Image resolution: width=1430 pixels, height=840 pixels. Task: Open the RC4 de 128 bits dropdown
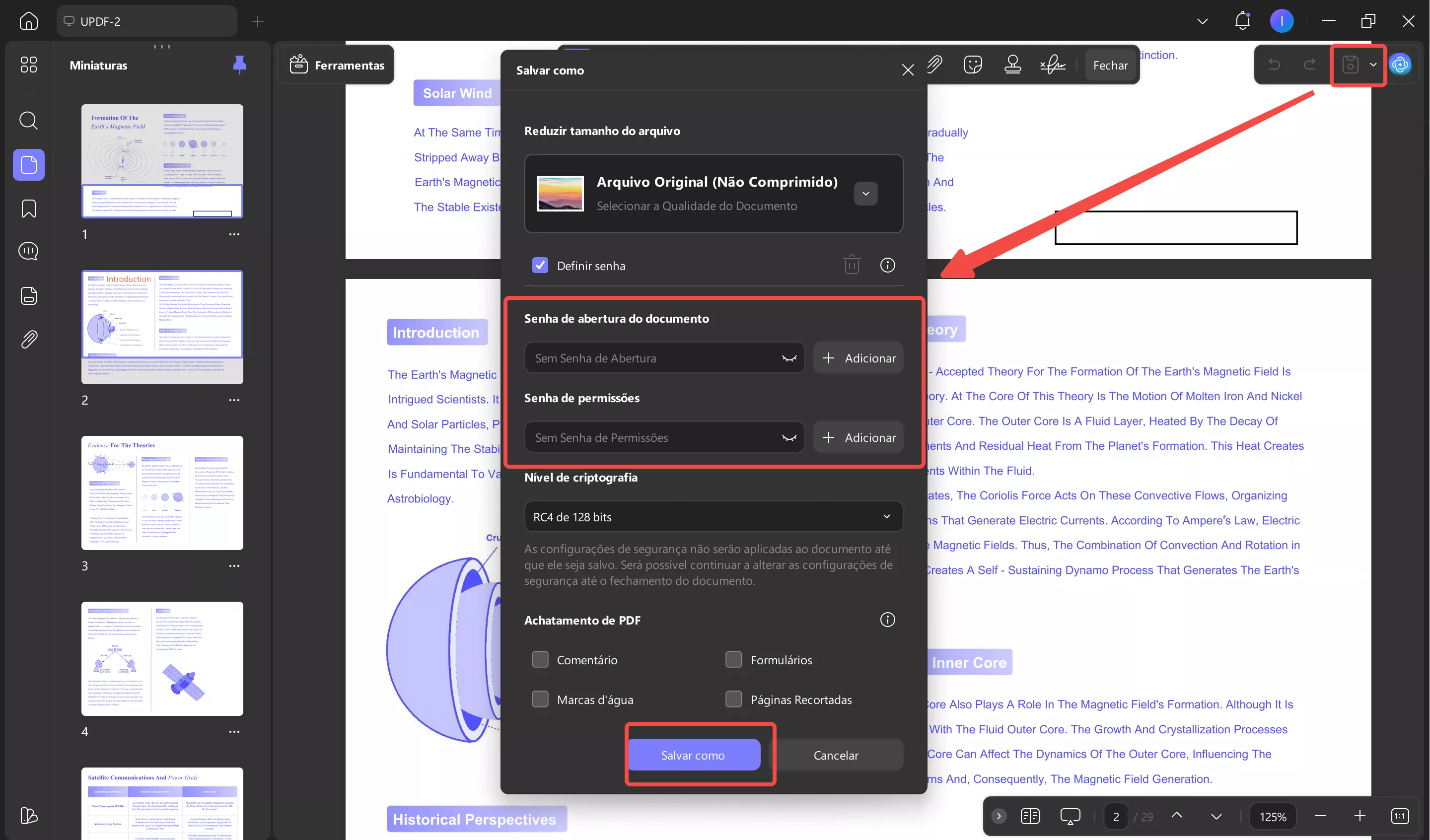click(x=713, y=516)
